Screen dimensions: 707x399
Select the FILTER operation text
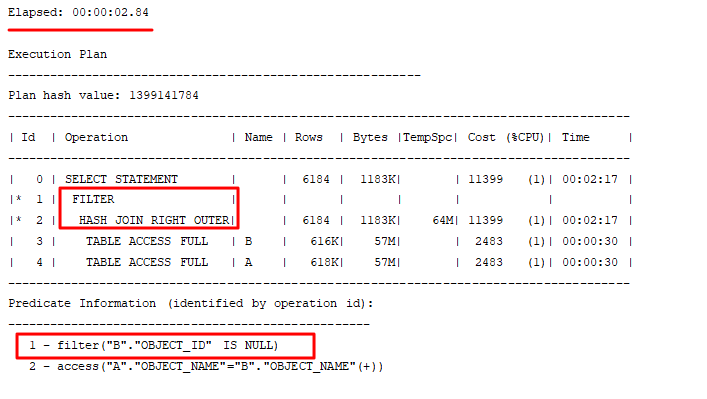click(x=93, y=199)
